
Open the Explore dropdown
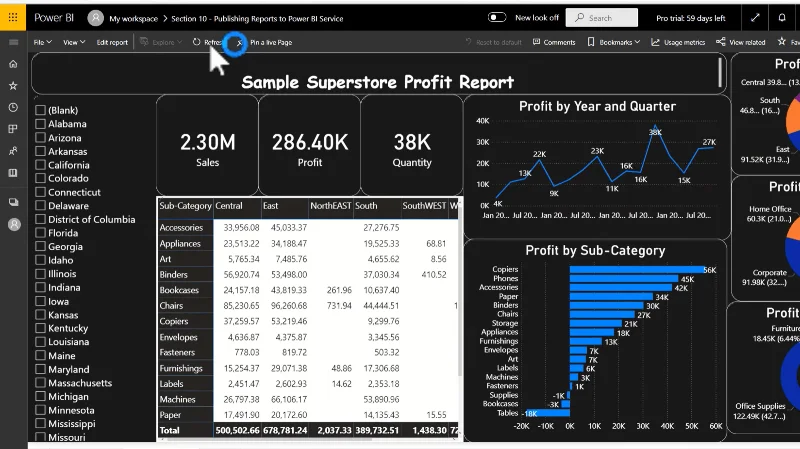point(161,42)
